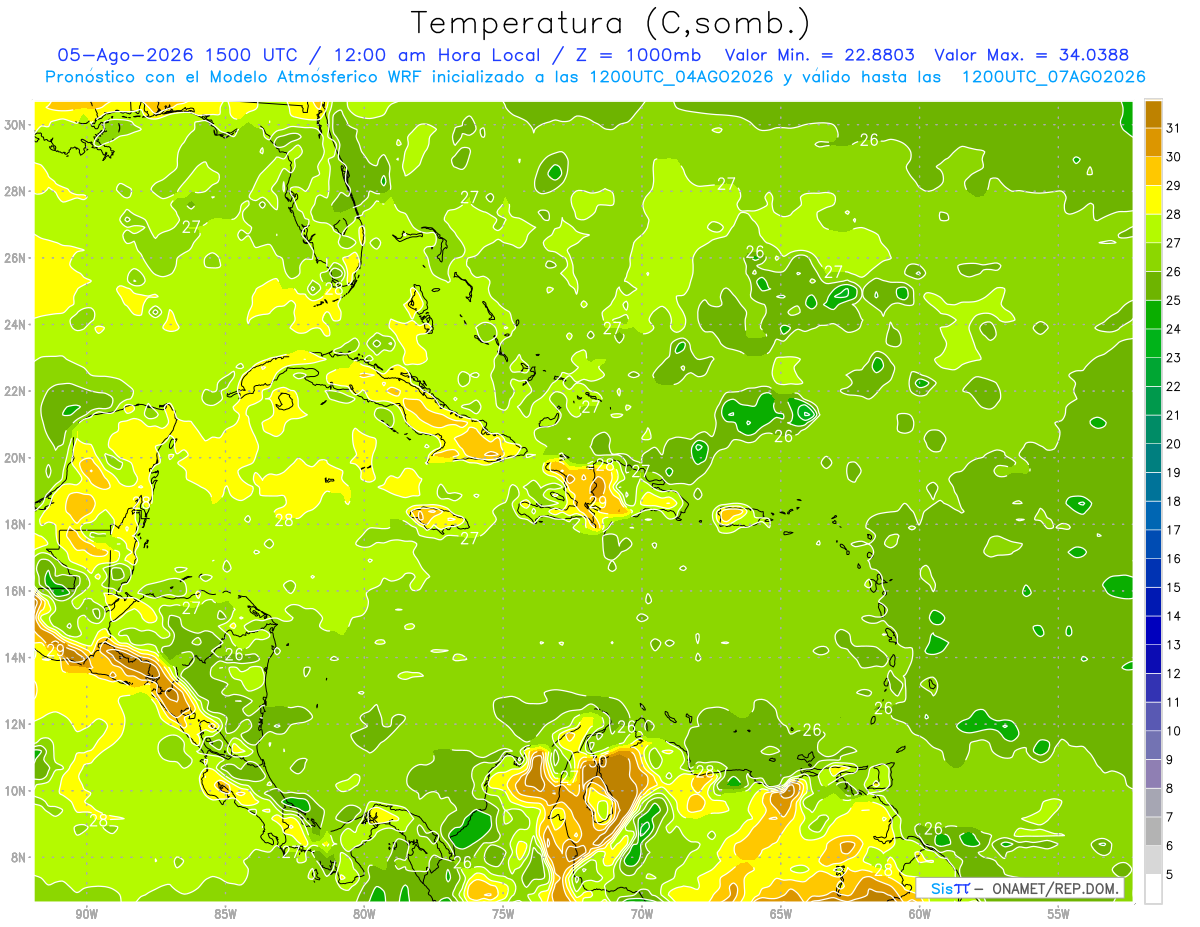Click latitude label 30N
This screenshot has height=927, width=1200.
click(16, 124)
